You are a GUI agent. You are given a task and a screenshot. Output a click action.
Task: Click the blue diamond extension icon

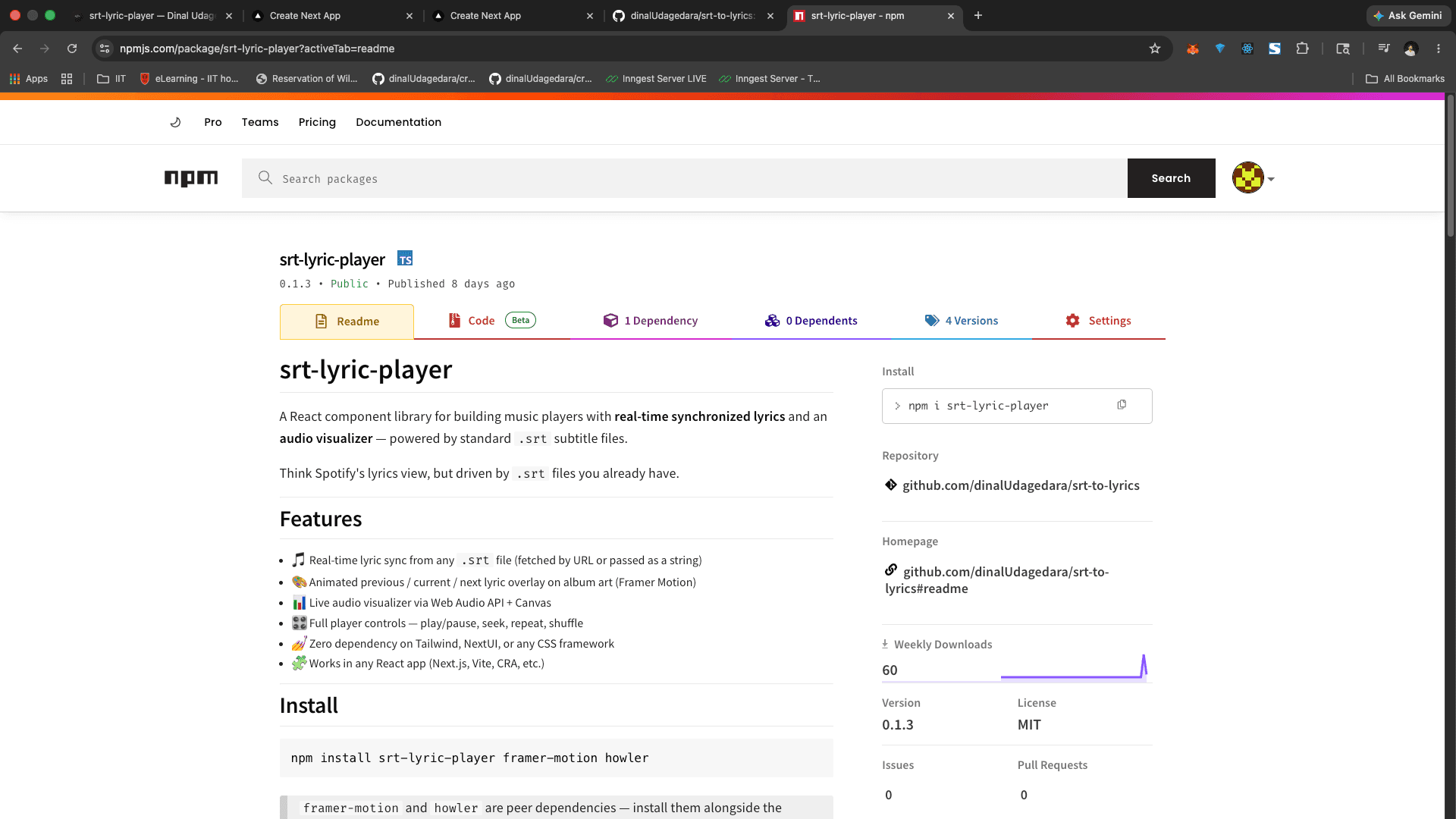(1220, 49)
